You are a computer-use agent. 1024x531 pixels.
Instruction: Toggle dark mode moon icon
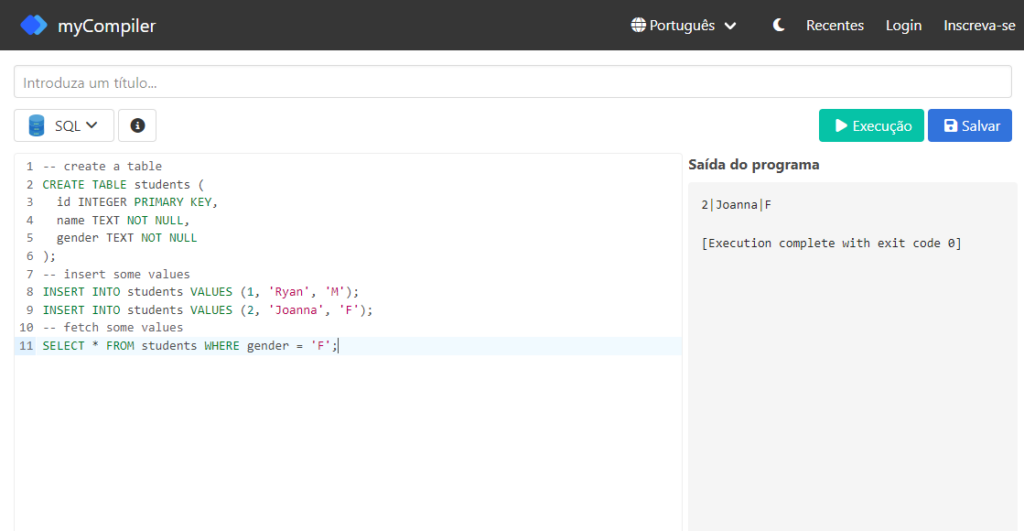[x=778, y=25]
